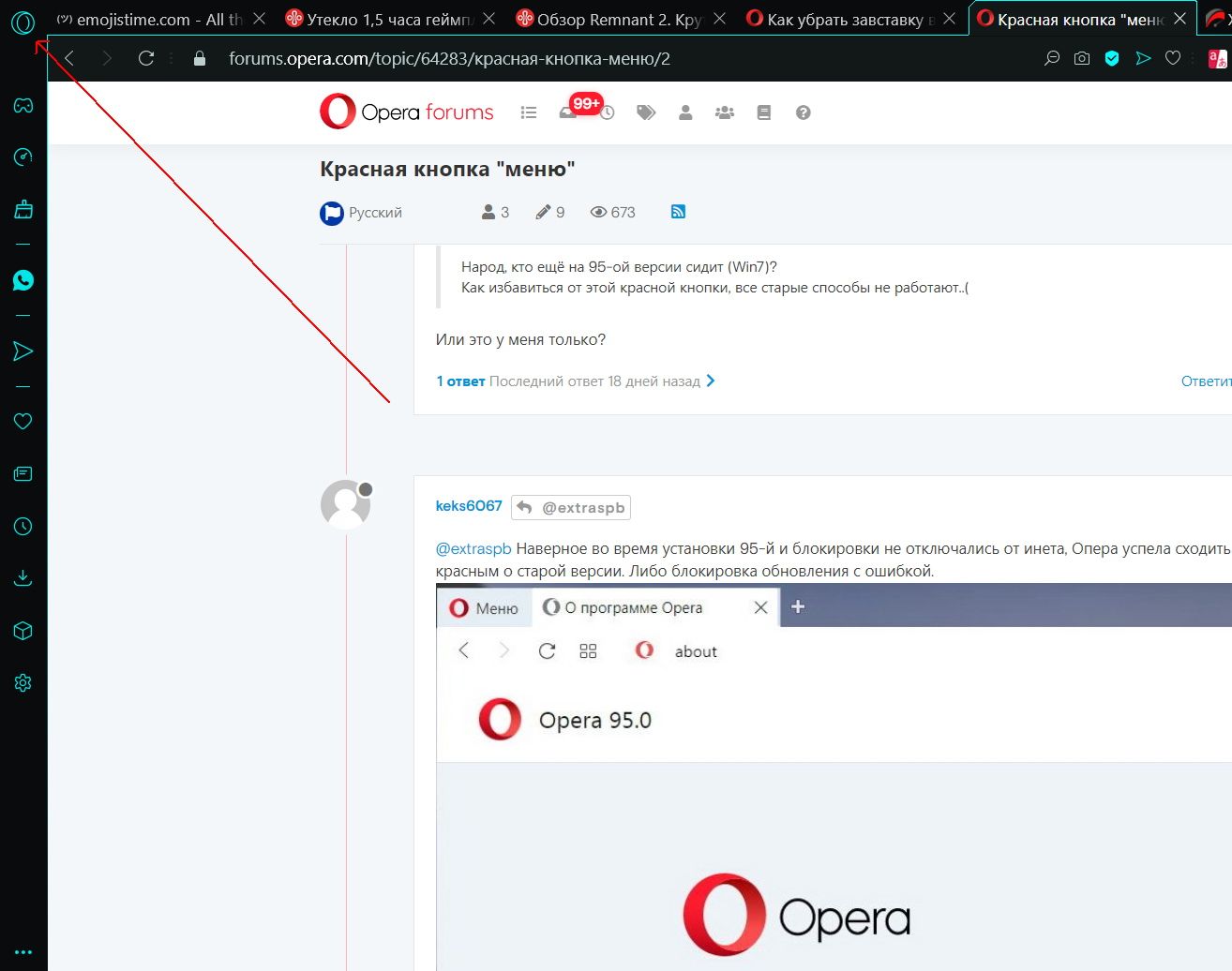Open GX Cleaner broom icon in sidebar
1232x971 pixels.
tap(23, 208)
